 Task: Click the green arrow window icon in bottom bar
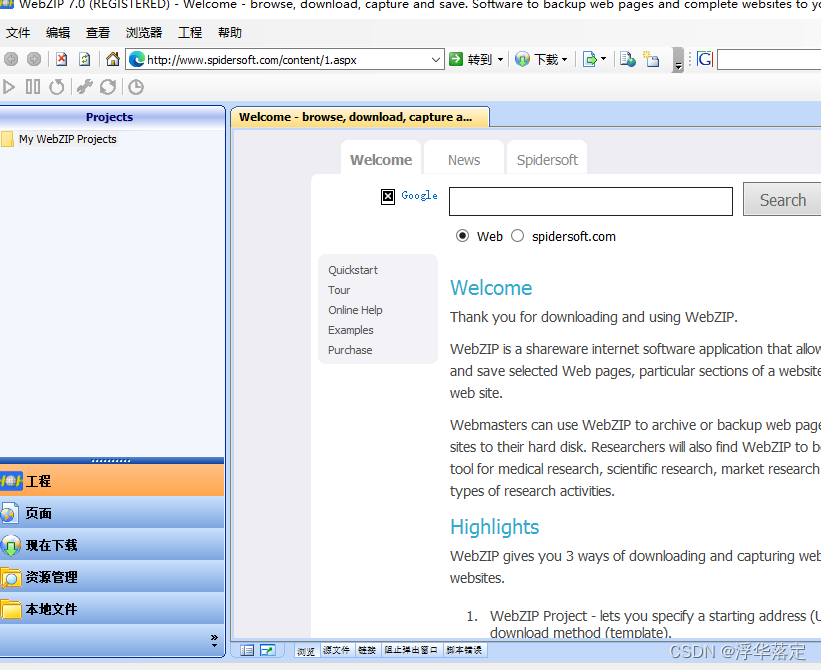[268, 650]
